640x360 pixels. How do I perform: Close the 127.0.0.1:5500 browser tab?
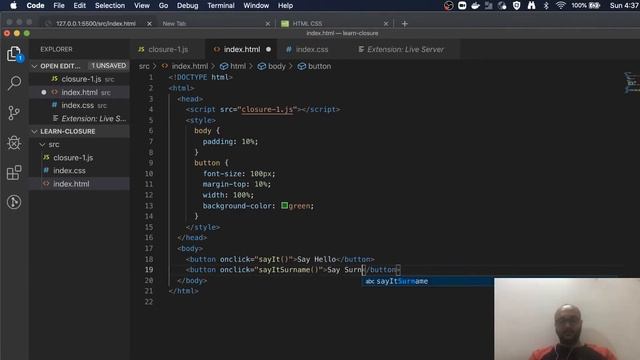click(x=149, y=24)
